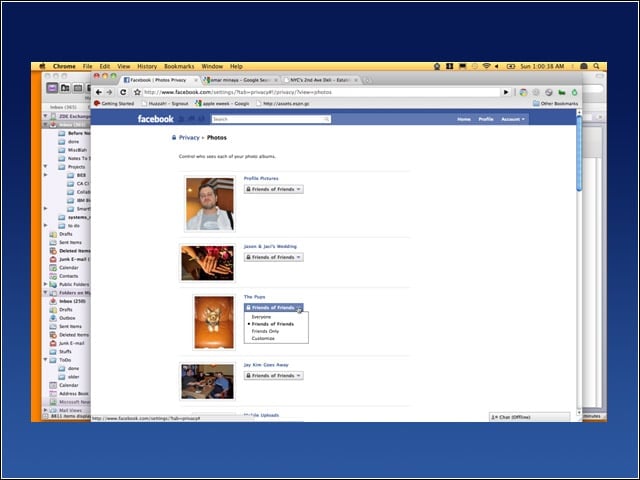The height and width of the screenshot is (480, 640).
Task: Click the Wi-Fi status icon in the menu bar
Action: pyautogui.click(x=486, y=66)
